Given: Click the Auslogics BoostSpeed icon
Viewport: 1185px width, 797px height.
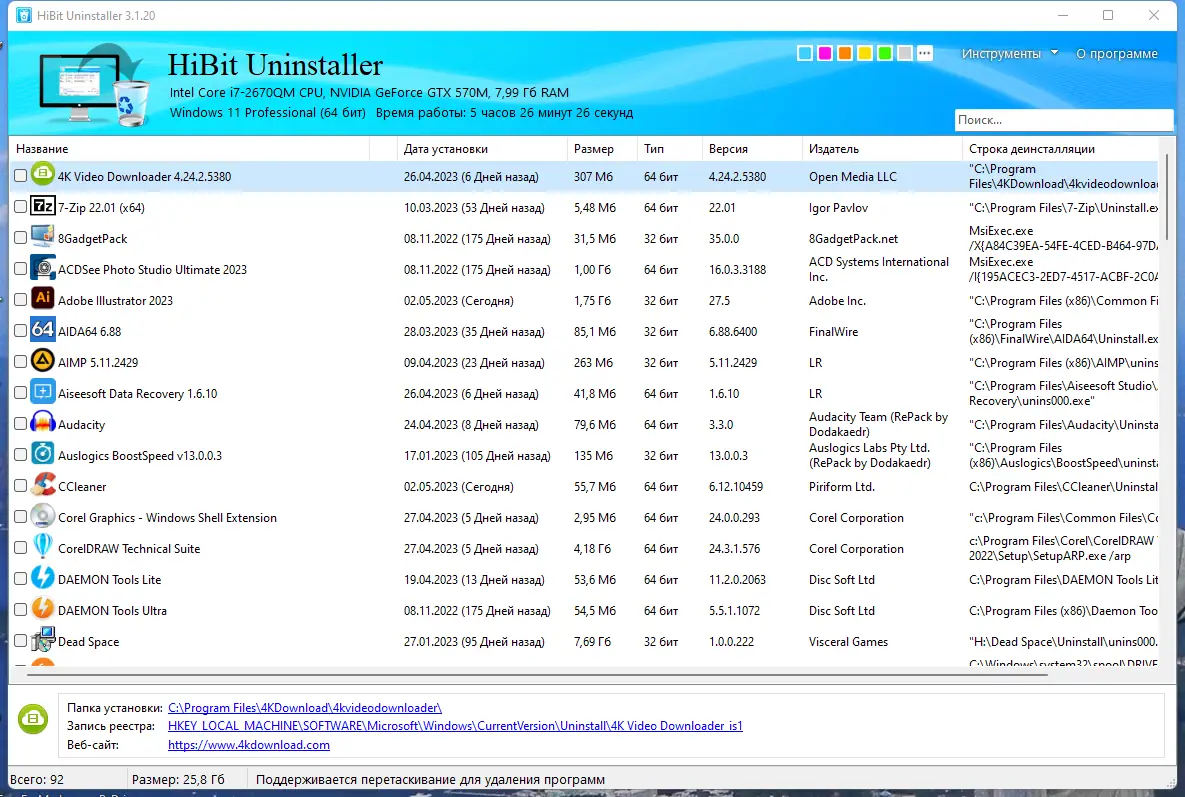Looking at the screenshot, I should click(43, 454).
